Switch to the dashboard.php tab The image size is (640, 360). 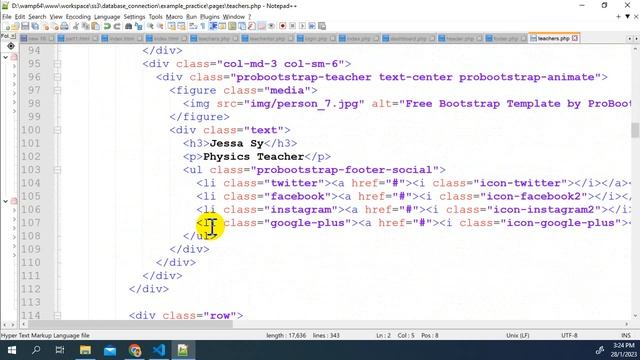[x=408, y=38]
